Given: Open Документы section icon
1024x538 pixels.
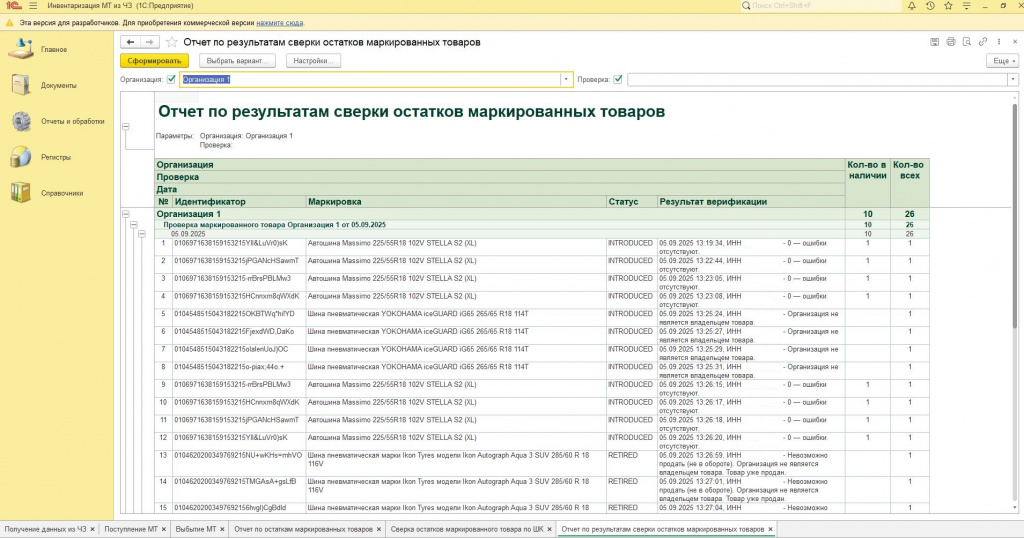Looking at the screenshot, I should [21, 85].
